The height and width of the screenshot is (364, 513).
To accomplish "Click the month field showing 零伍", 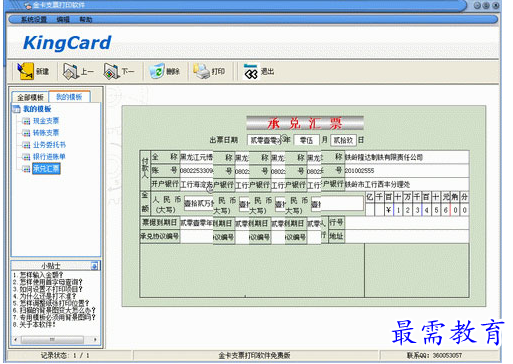I will (306, 140).
